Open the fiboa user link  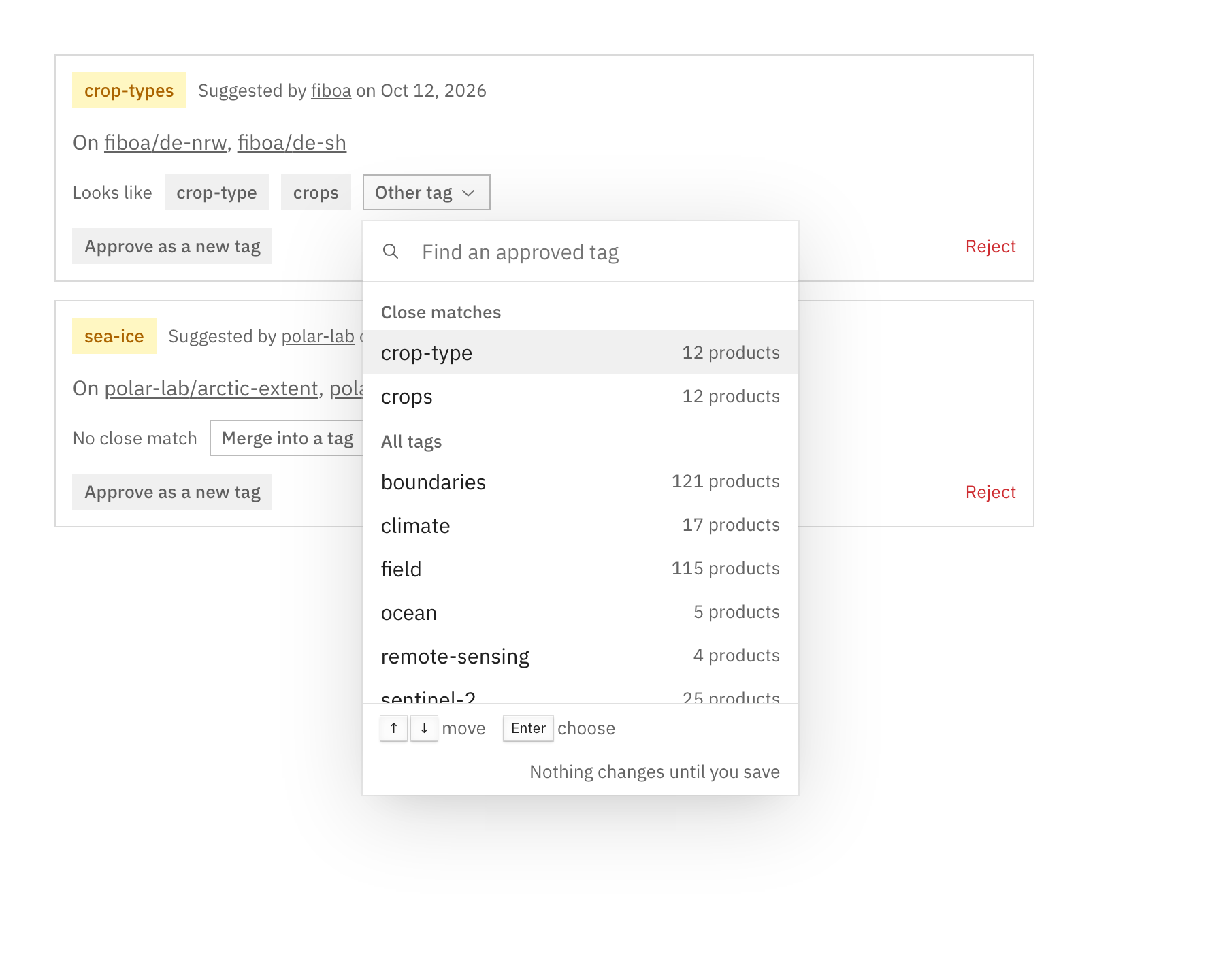[x=331, y=91]
